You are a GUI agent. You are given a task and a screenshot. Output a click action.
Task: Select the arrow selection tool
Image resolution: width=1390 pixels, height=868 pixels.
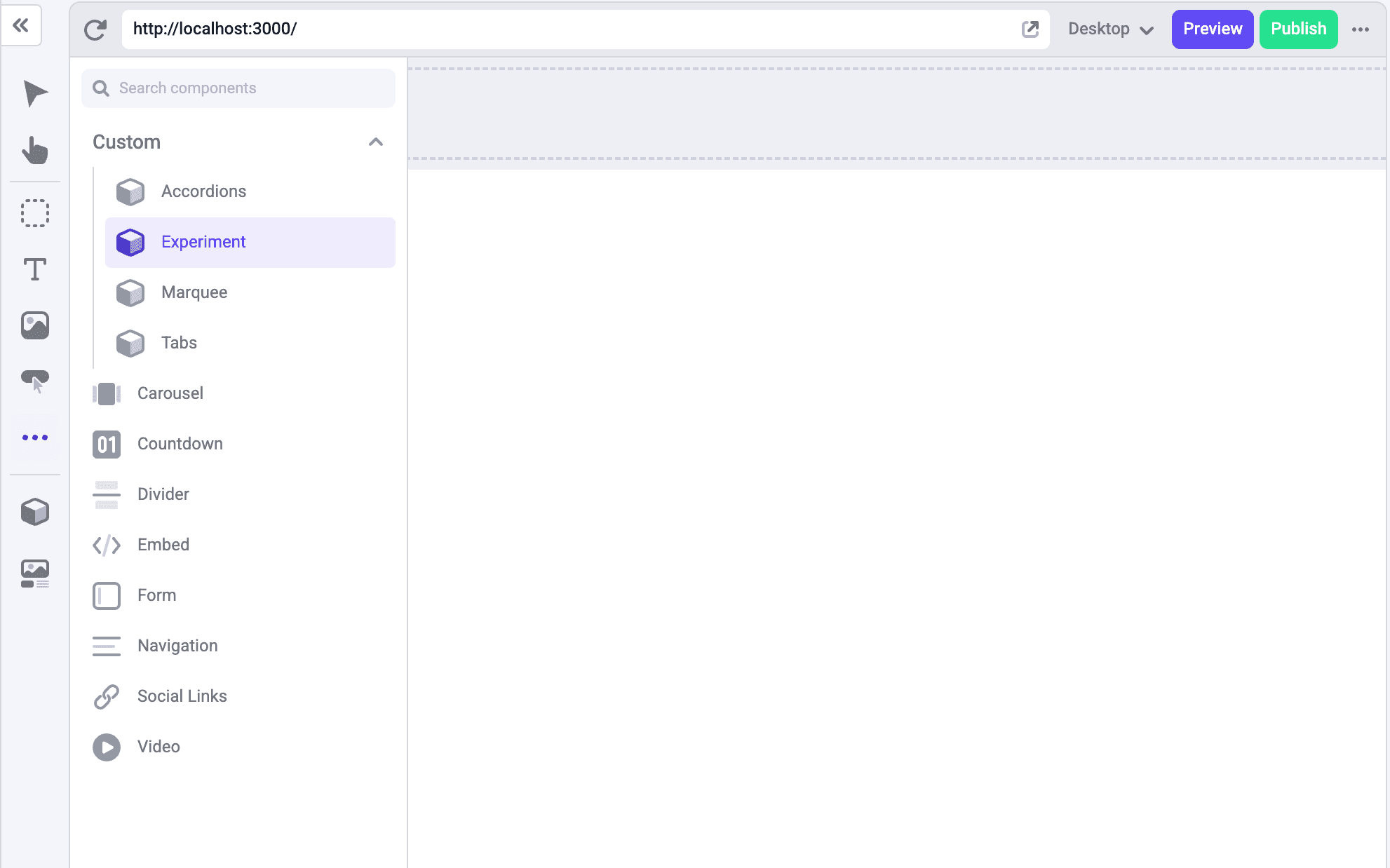pos(34,94)
